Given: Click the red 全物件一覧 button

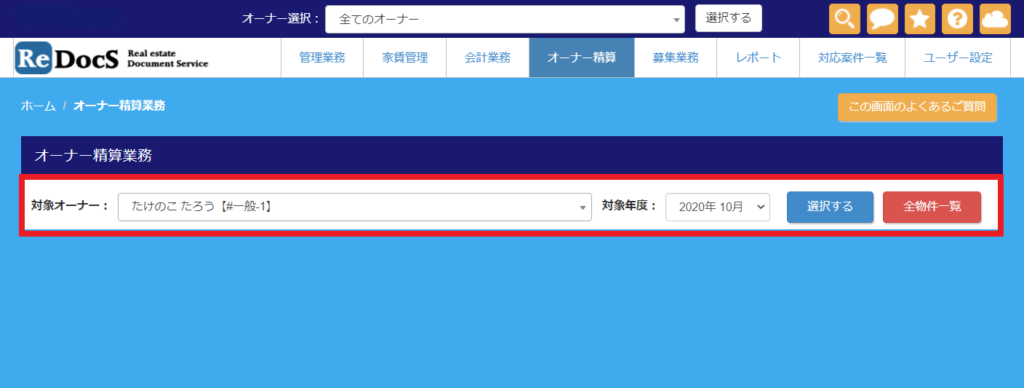Looking at the screenshot, I should [x=932, y=207].
